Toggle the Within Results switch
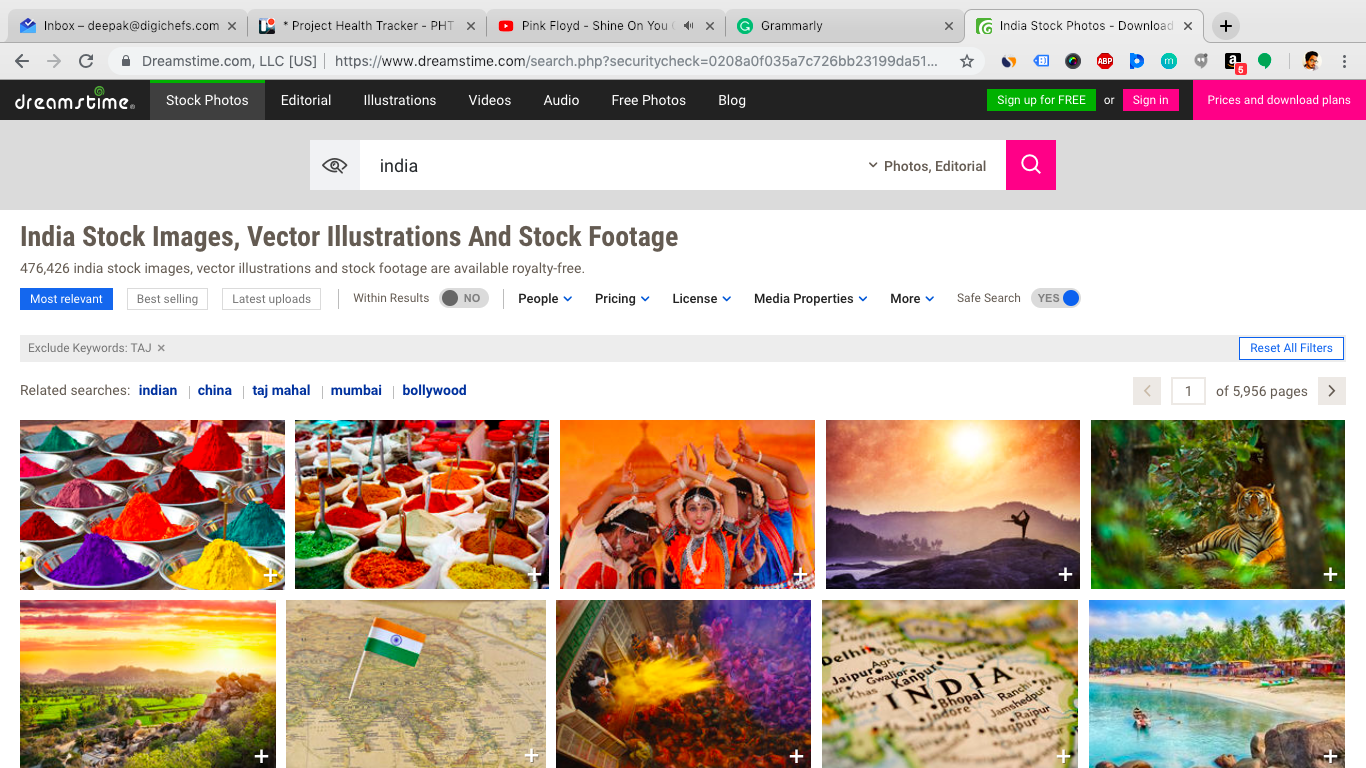The height and width of the screenshot is (768, 1366). click(463, 298)
